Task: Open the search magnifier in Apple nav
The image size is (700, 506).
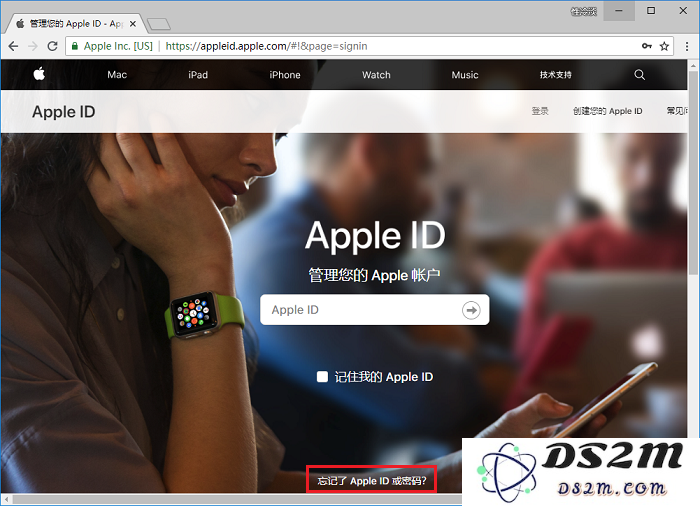Action: (639, 75)
